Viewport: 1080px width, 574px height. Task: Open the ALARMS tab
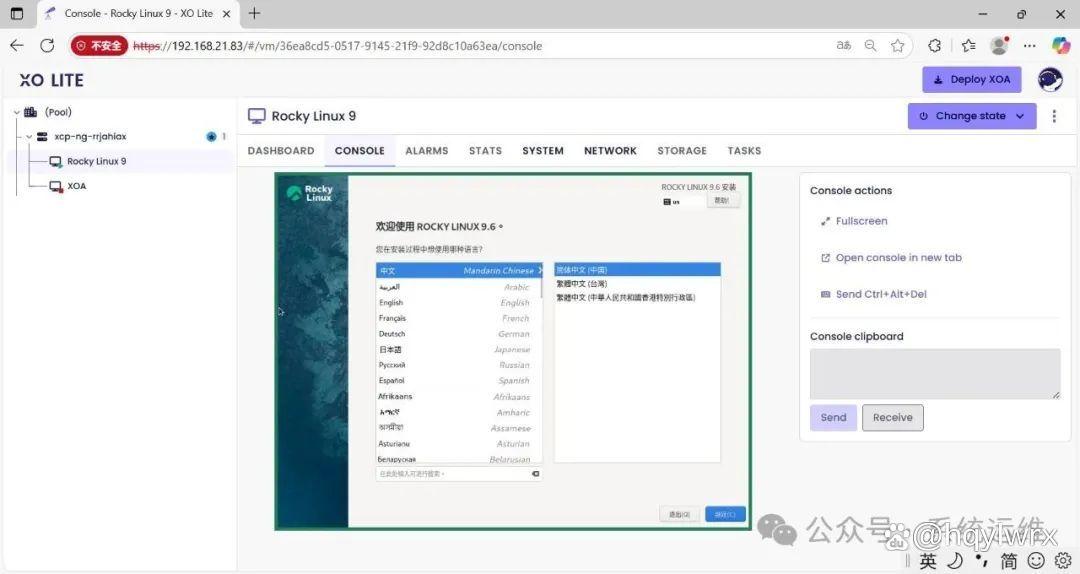(x=426, y=150)
